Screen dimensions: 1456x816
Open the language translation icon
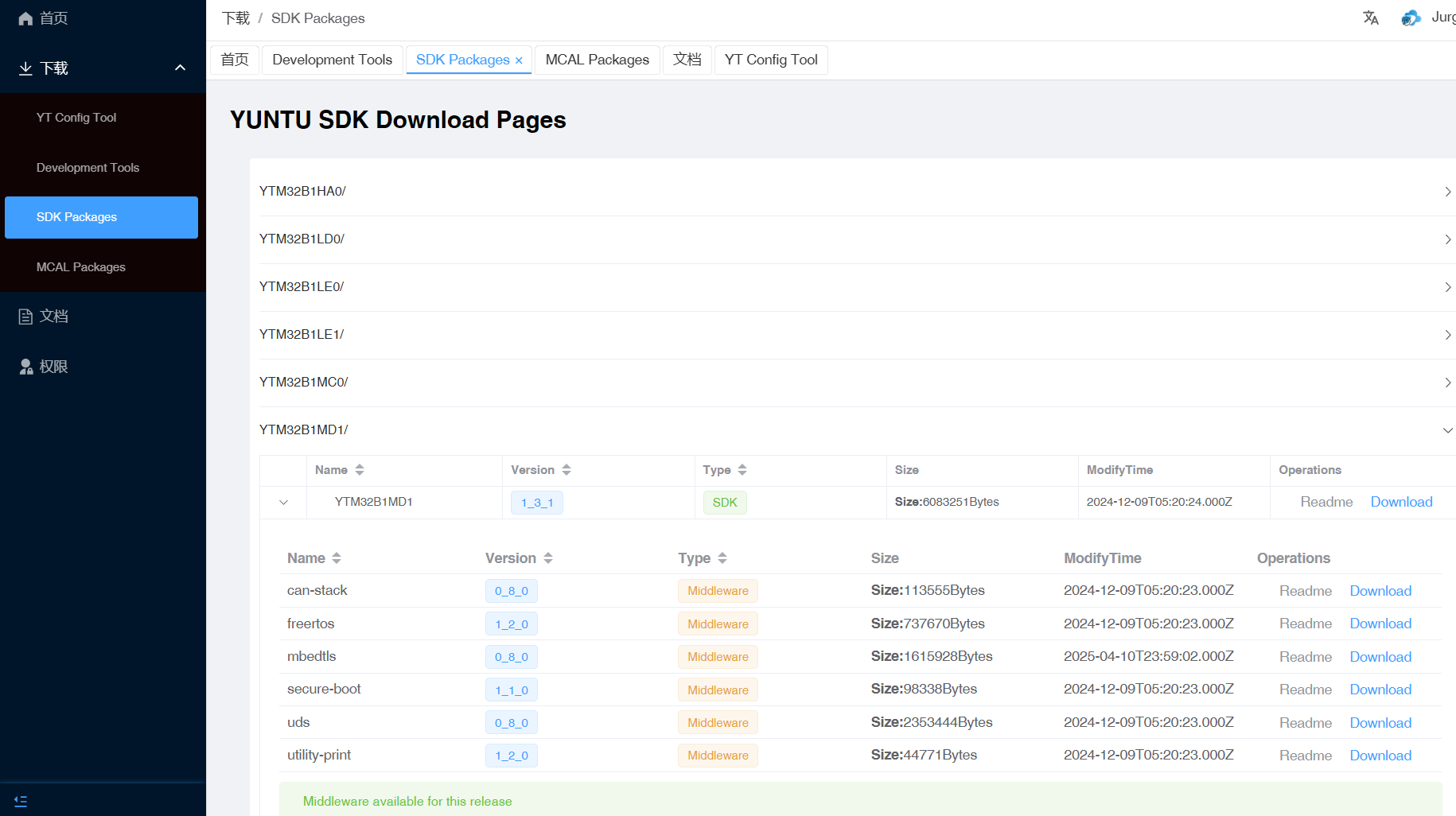click(1370, 17)
